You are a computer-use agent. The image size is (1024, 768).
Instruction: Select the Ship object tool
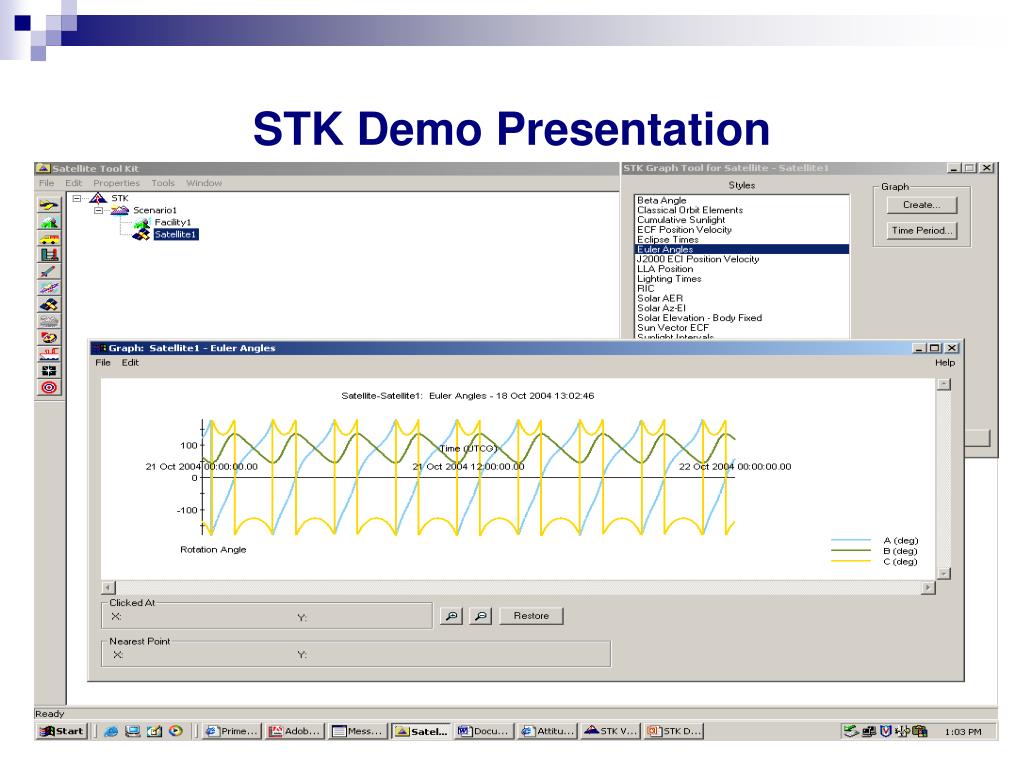pyautogui.click(x=49, y=354)
